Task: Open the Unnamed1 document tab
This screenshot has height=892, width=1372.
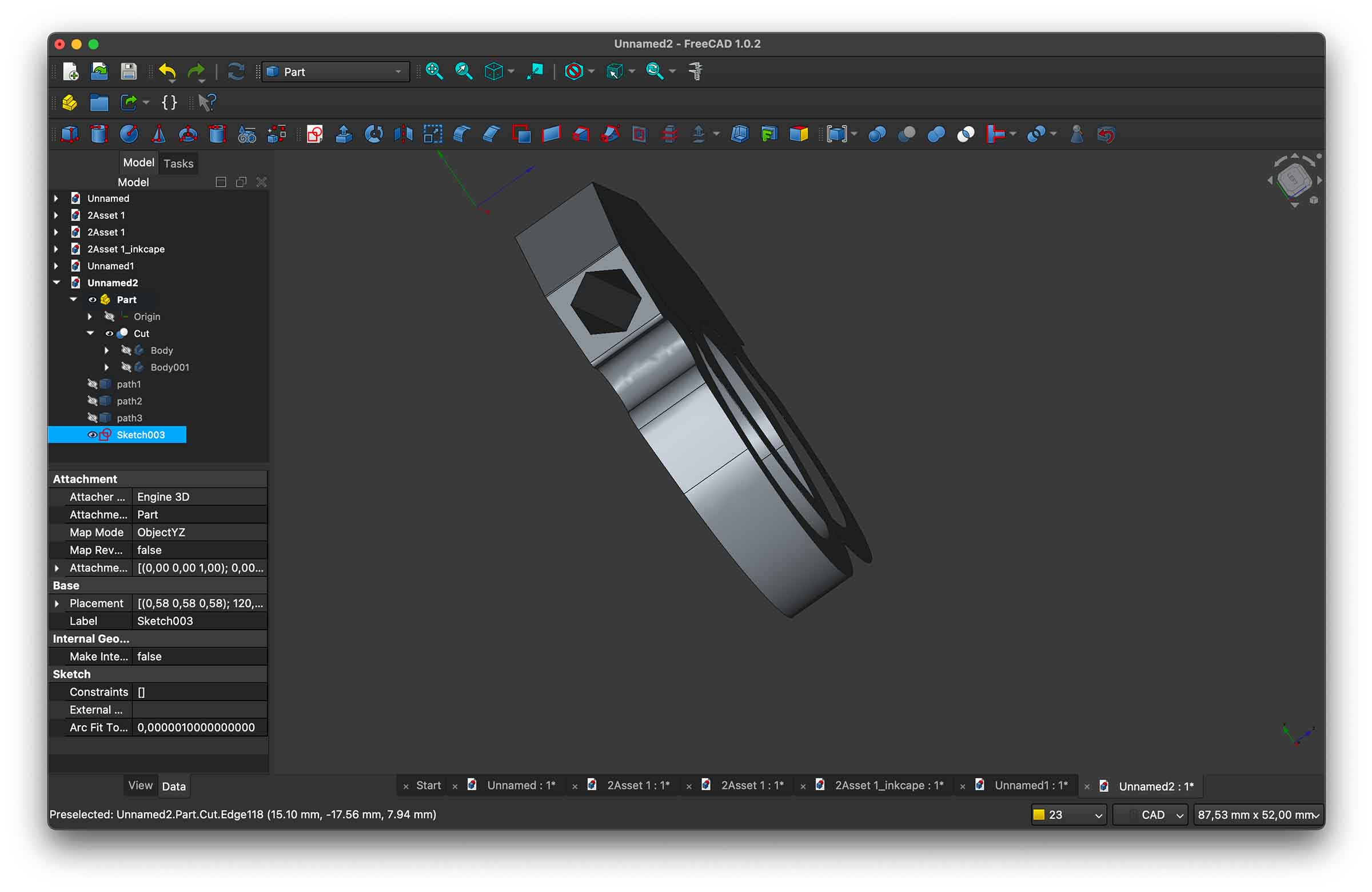Action: (x=1030, y=785)
